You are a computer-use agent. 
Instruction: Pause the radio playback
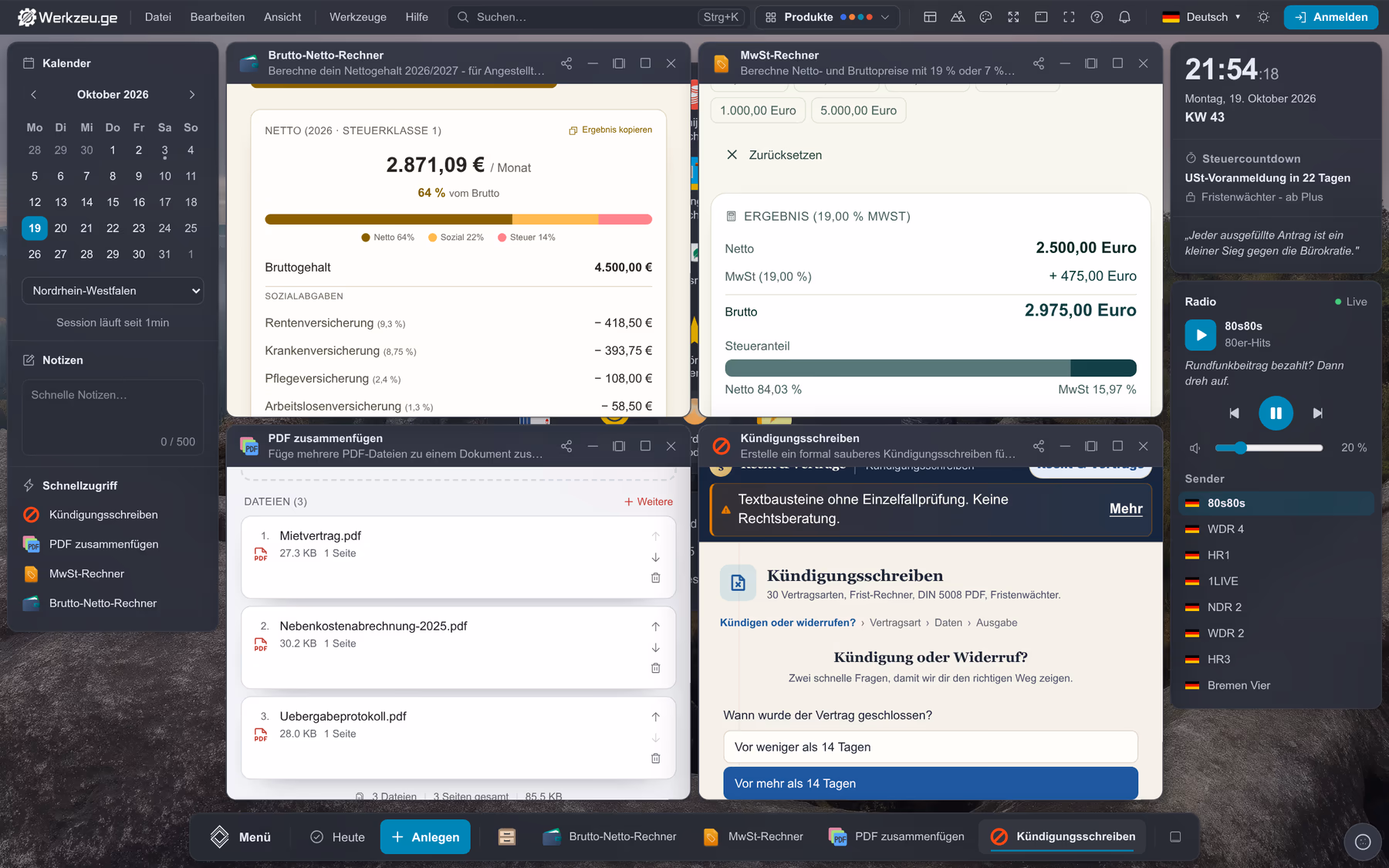coord(1276,414)
